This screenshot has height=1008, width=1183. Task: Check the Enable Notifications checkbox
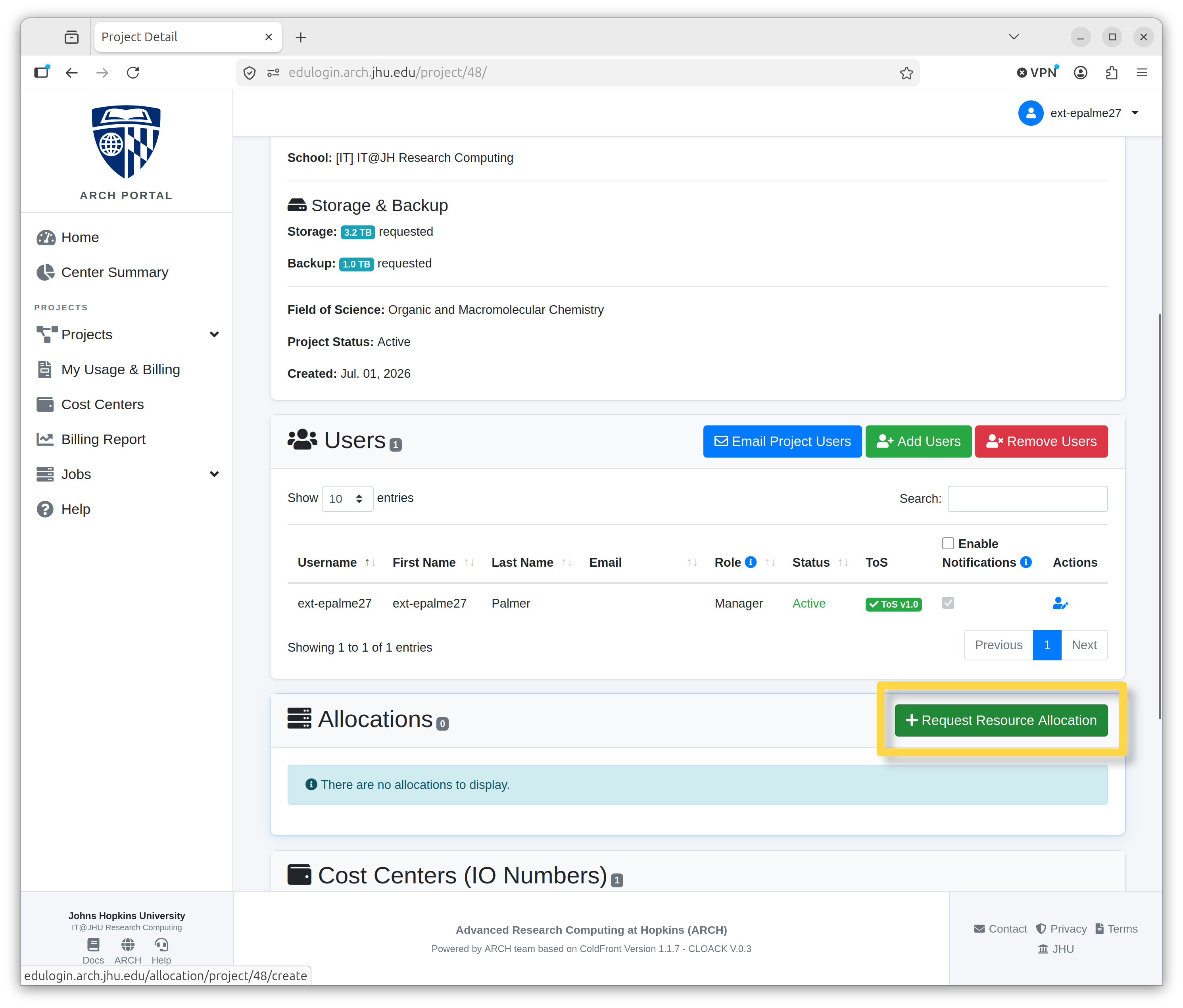click(x=948, y=543)
